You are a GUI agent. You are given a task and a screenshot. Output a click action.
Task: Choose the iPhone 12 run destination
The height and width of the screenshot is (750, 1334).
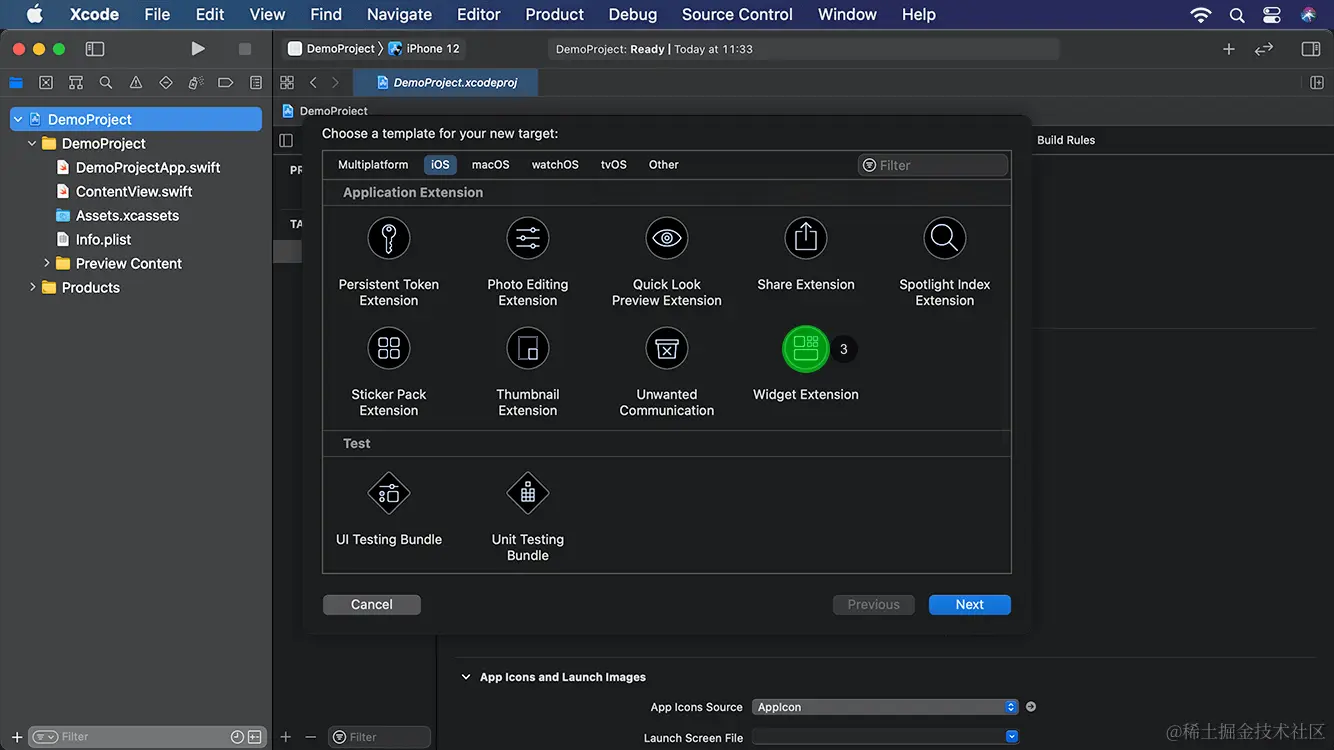tap(425, 48)
